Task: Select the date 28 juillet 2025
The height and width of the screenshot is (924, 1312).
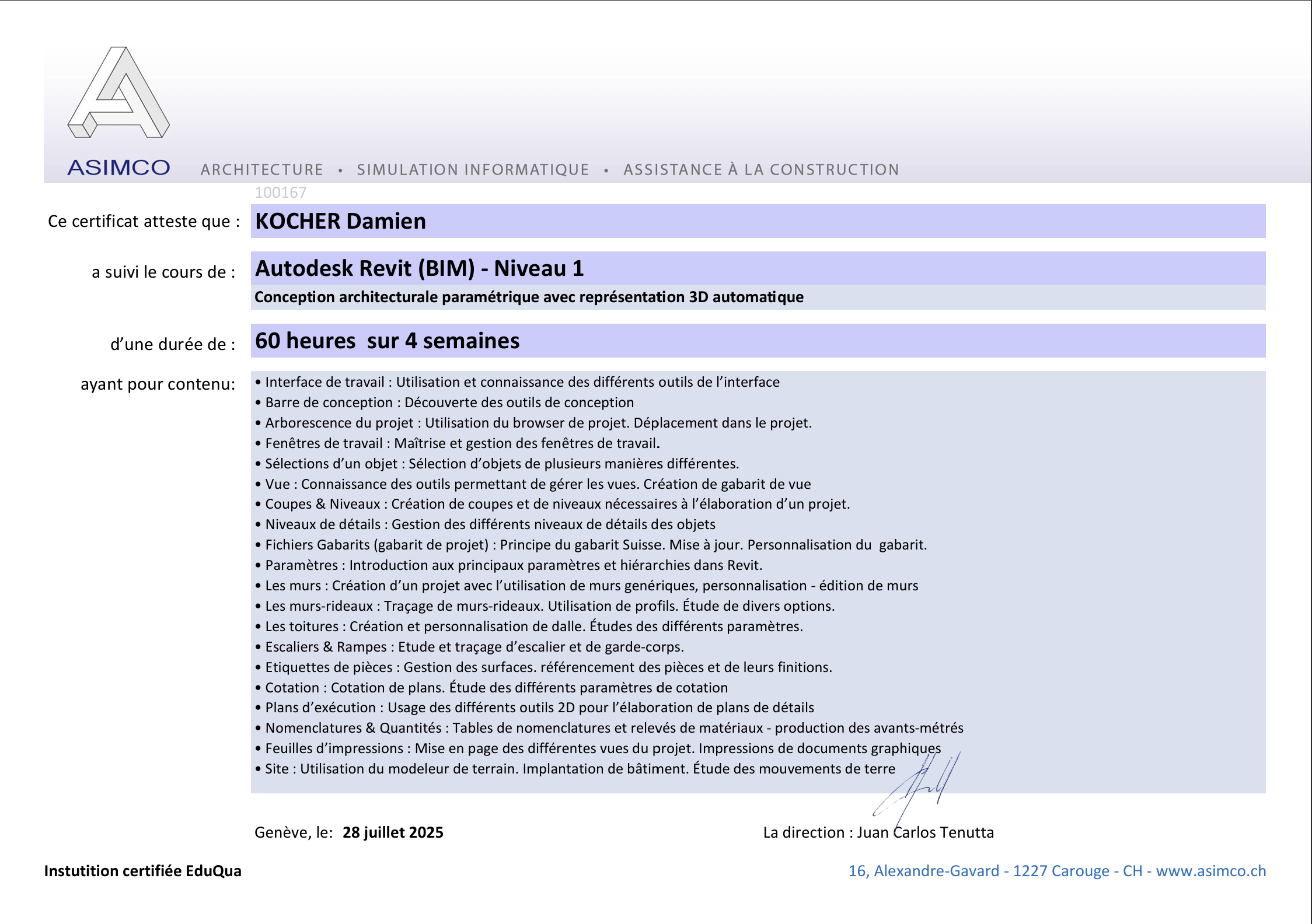Action: 392,833
